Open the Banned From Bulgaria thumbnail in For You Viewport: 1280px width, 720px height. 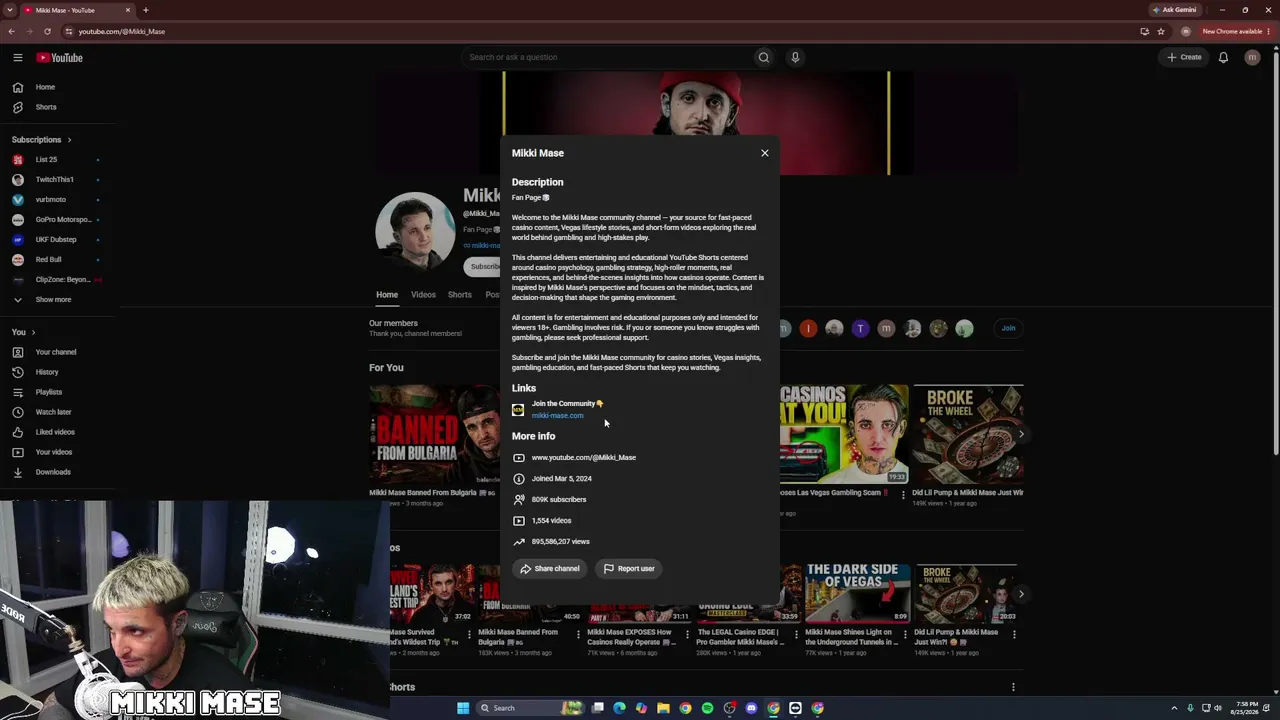[x=434, y=434]
